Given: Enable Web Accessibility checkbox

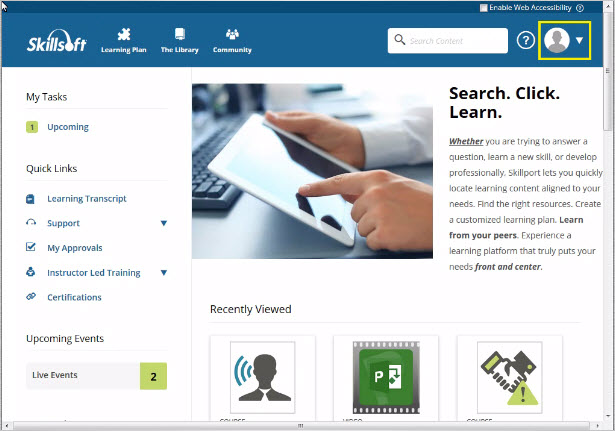Looking at the screenshot, I should point(484,7).
